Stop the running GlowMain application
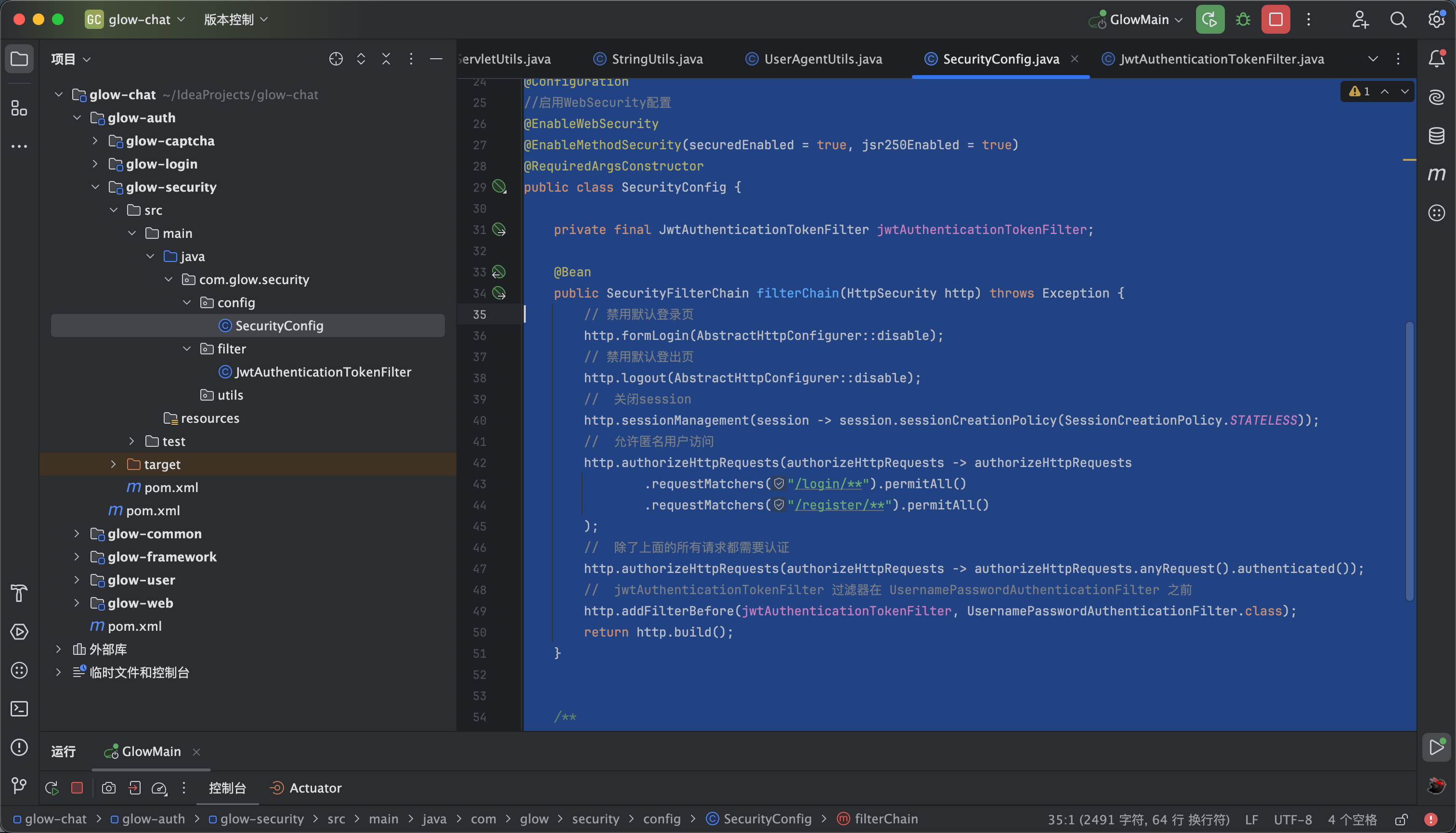This screenshot has width=1456, height=833. [x=1275, y=19]
